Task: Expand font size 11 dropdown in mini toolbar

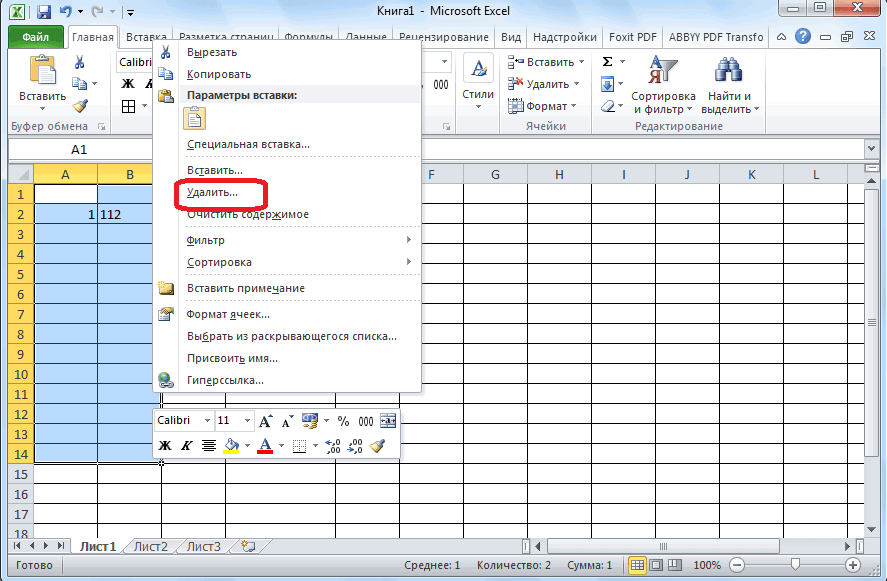Action: 246,421
